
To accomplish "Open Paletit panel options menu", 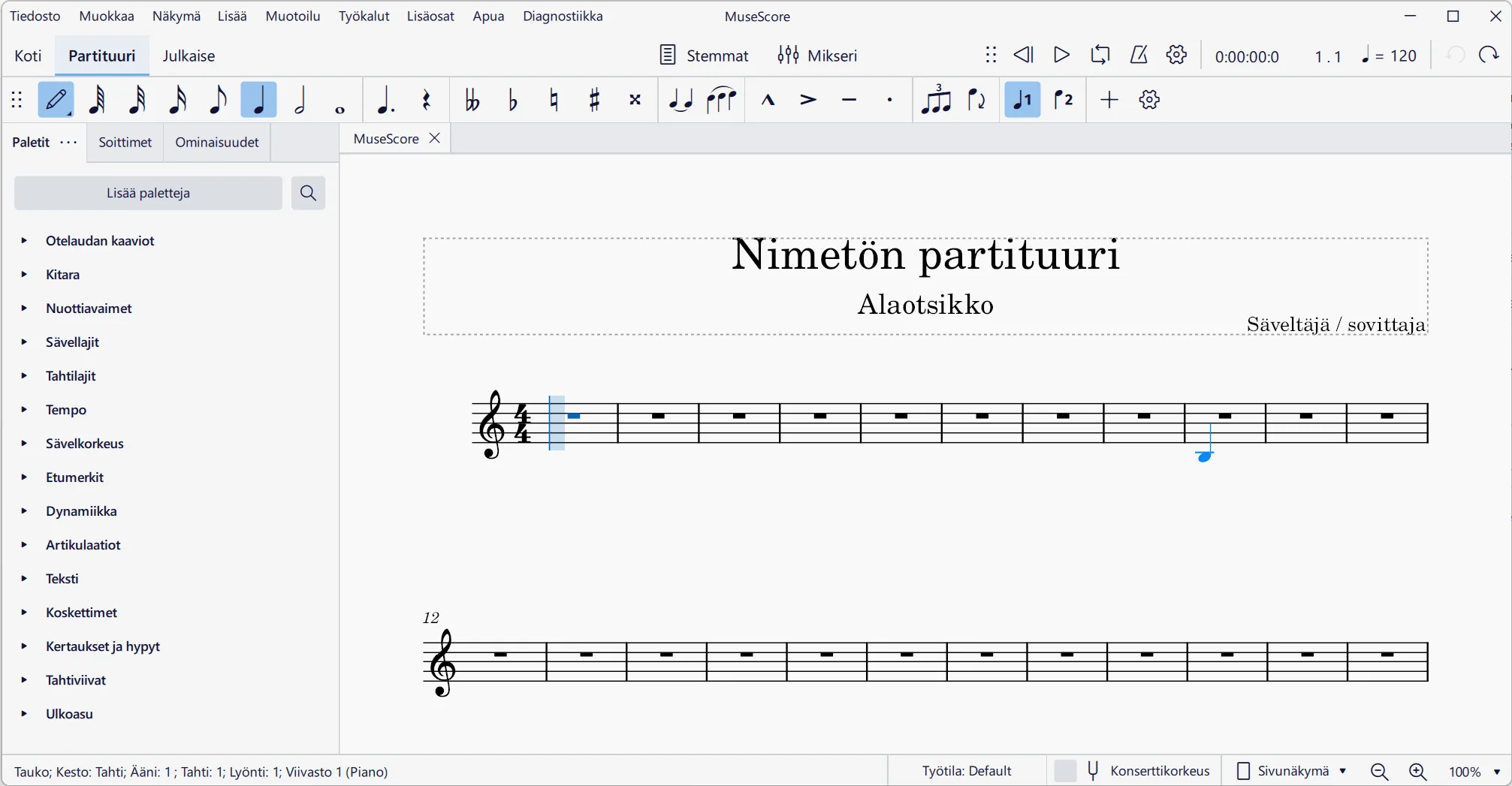I will pos(68,142).
